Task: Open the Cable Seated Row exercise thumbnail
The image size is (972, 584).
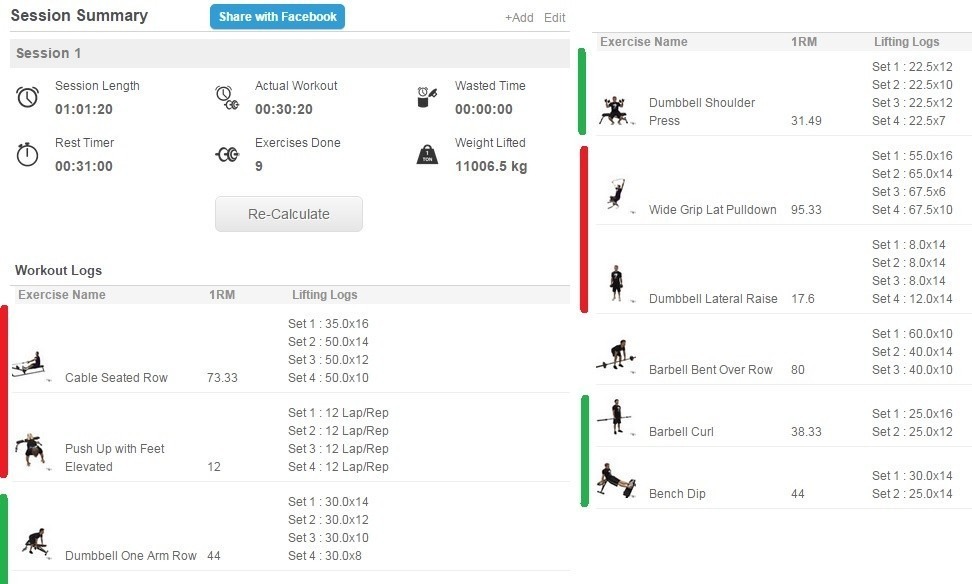Action: [x=29, y=364]
